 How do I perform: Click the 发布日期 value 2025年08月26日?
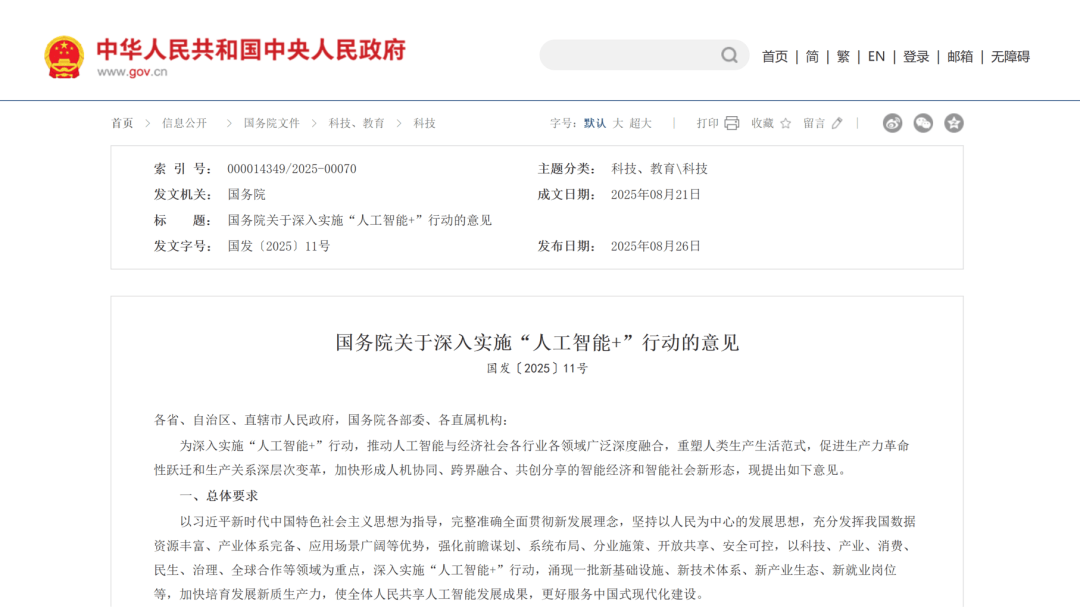click(x=656, y=247)
